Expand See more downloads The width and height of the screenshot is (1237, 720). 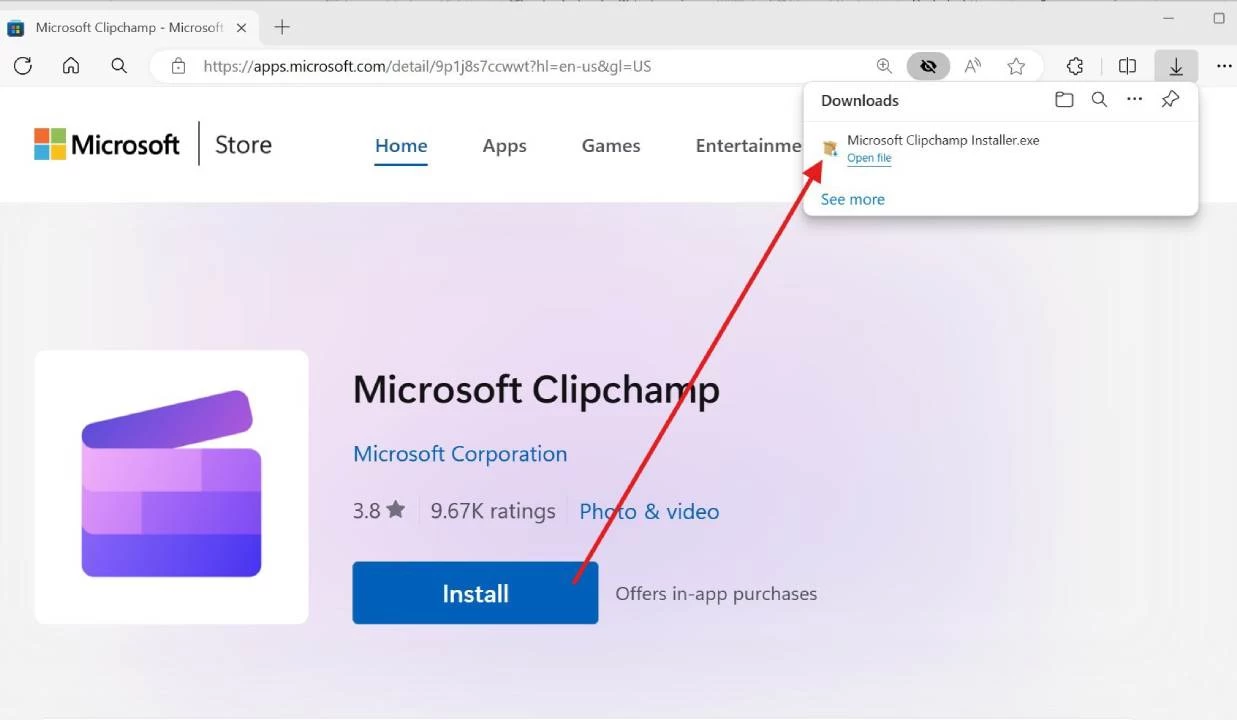pyautogui.click(x=853, y=199)
